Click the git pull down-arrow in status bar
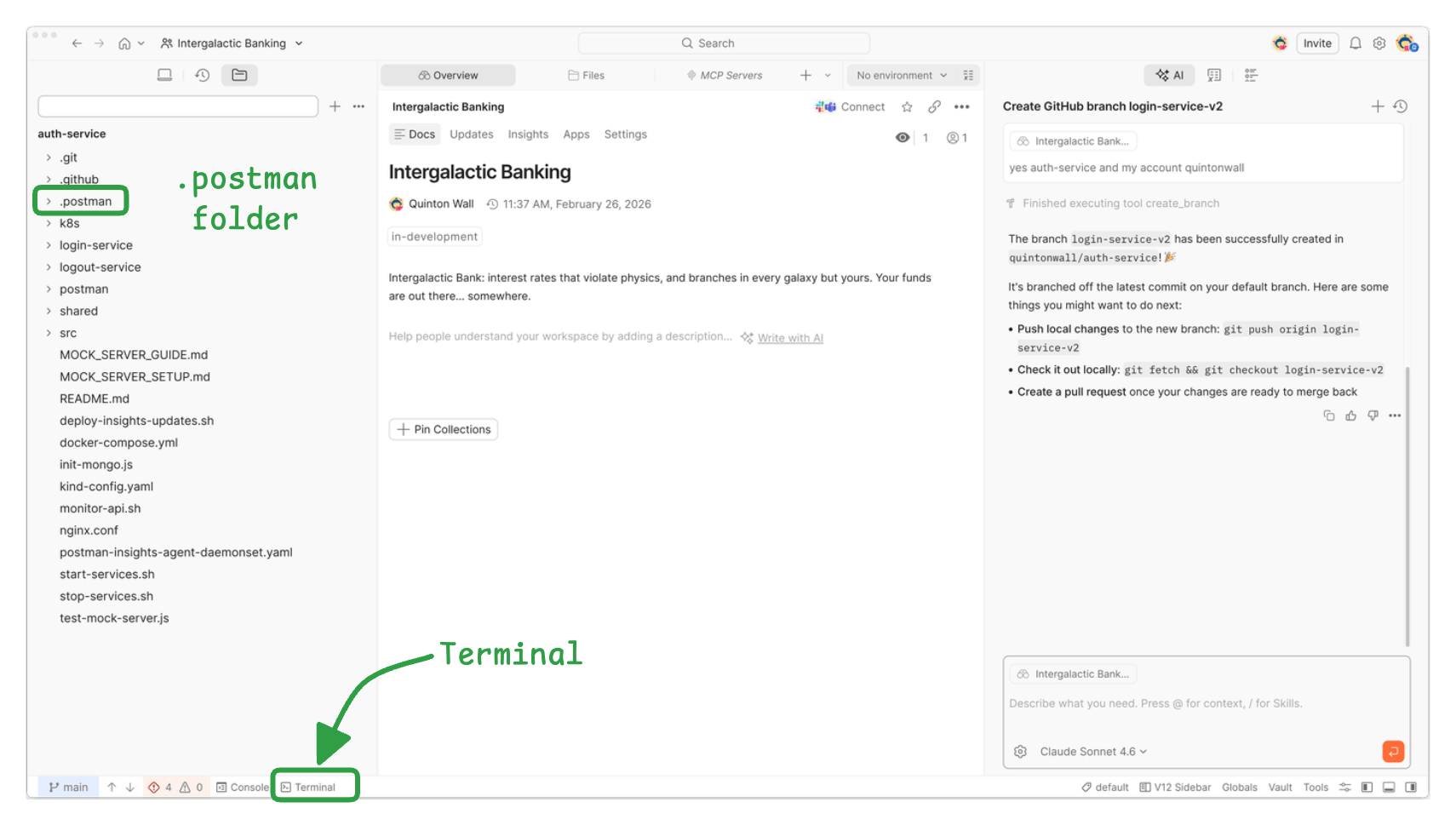Image resolution: width=1456 pixels, height=825 pixels. pyautogui.click(x=130, y=788)
